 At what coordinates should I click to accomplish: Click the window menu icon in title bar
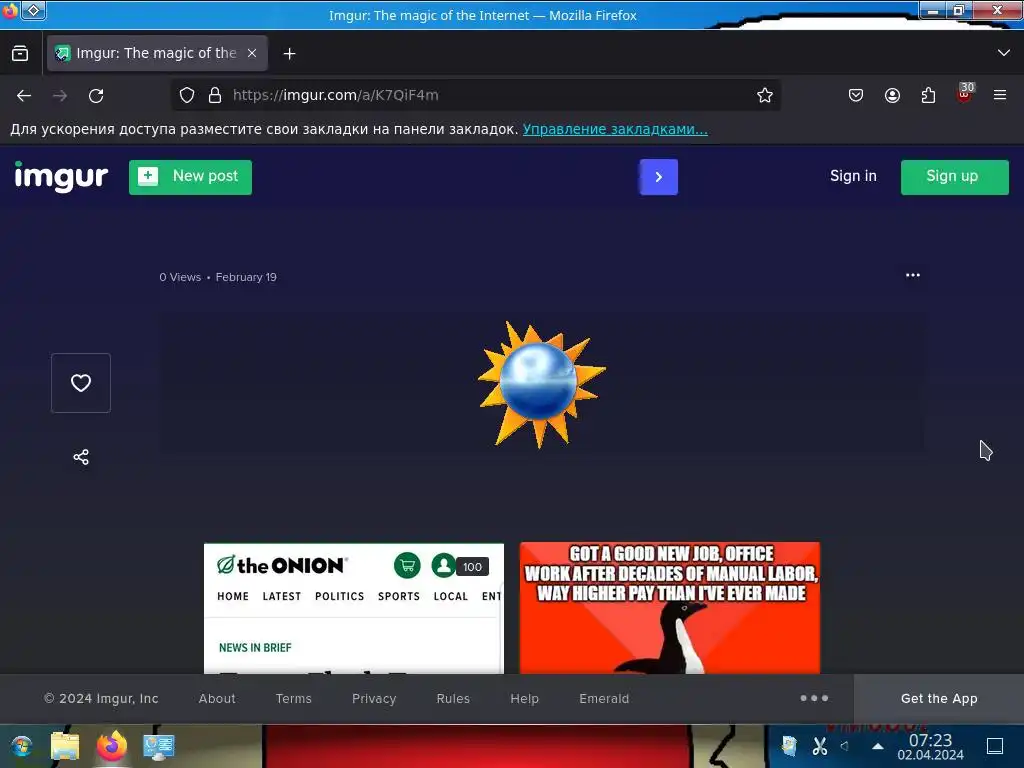34,10
